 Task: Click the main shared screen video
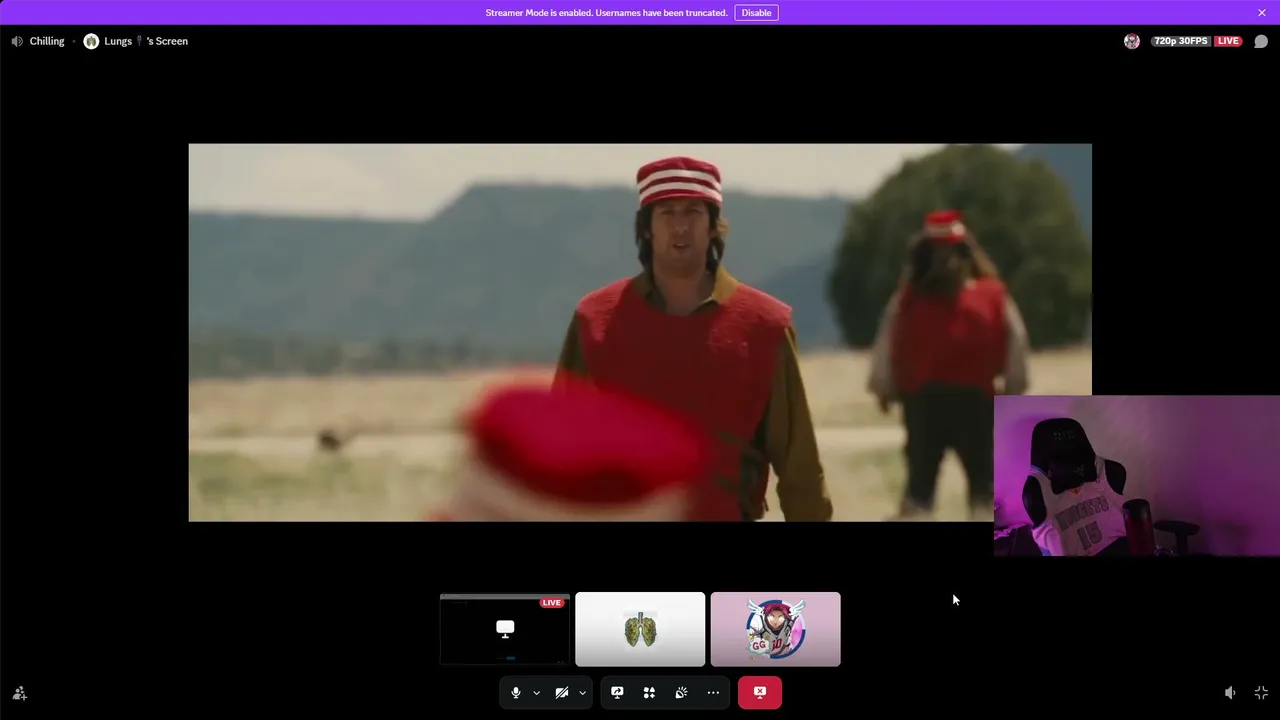[x=640, y=332]
